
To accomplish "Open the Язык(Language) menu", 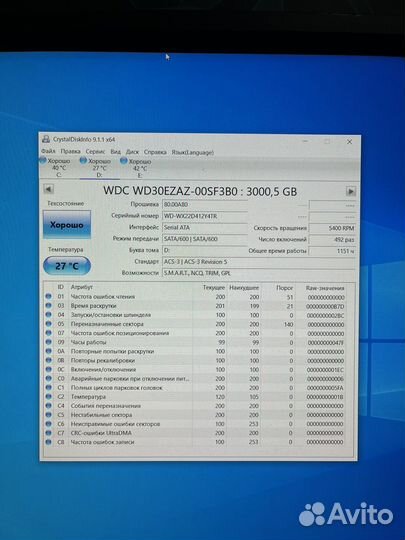I will click(193, 152).
